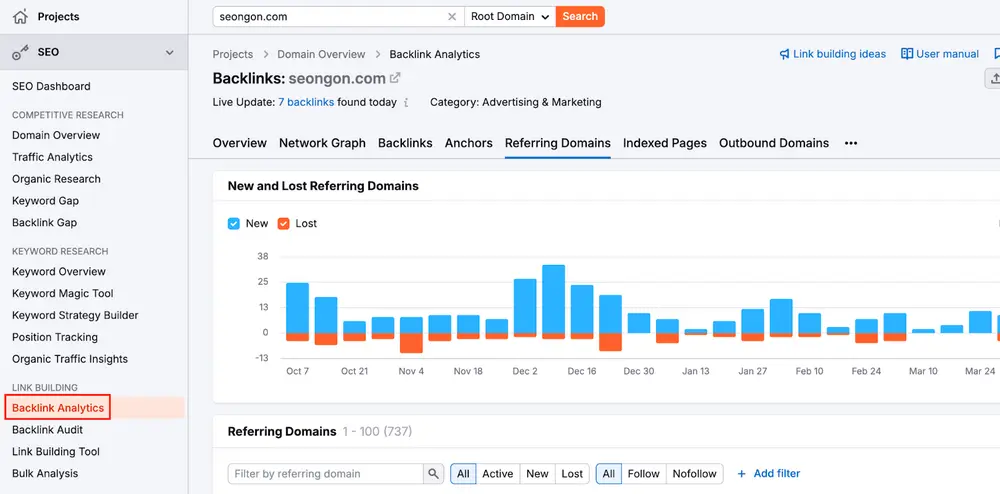The image size is (1000, 494).
Task: Open Backlink Gap in sidebar
Action: click(x=45, y=222)
